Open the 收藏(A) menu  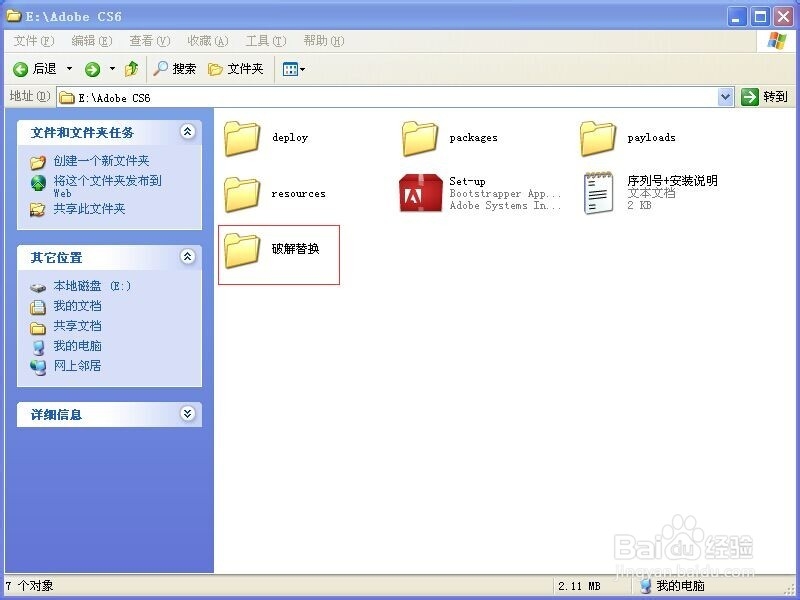click(x=208, y=41)
